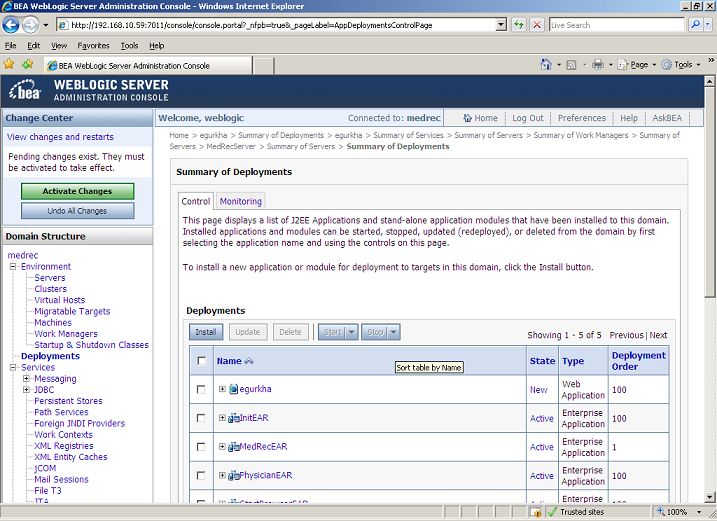
Task: Open the Tools menu in menu bar
Action: tap(129, 46)
